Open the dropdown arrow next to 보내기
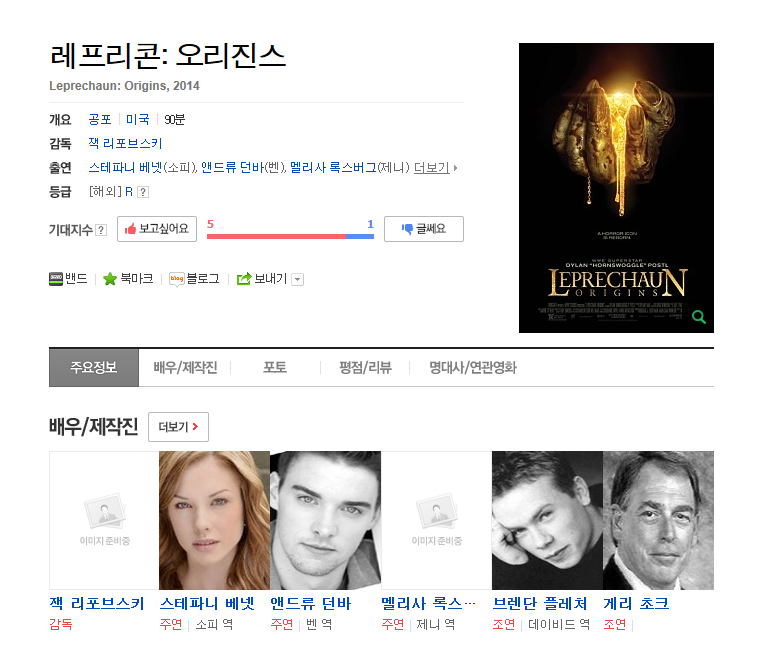This screenshot has width=764, height=658. click(297, 279)
